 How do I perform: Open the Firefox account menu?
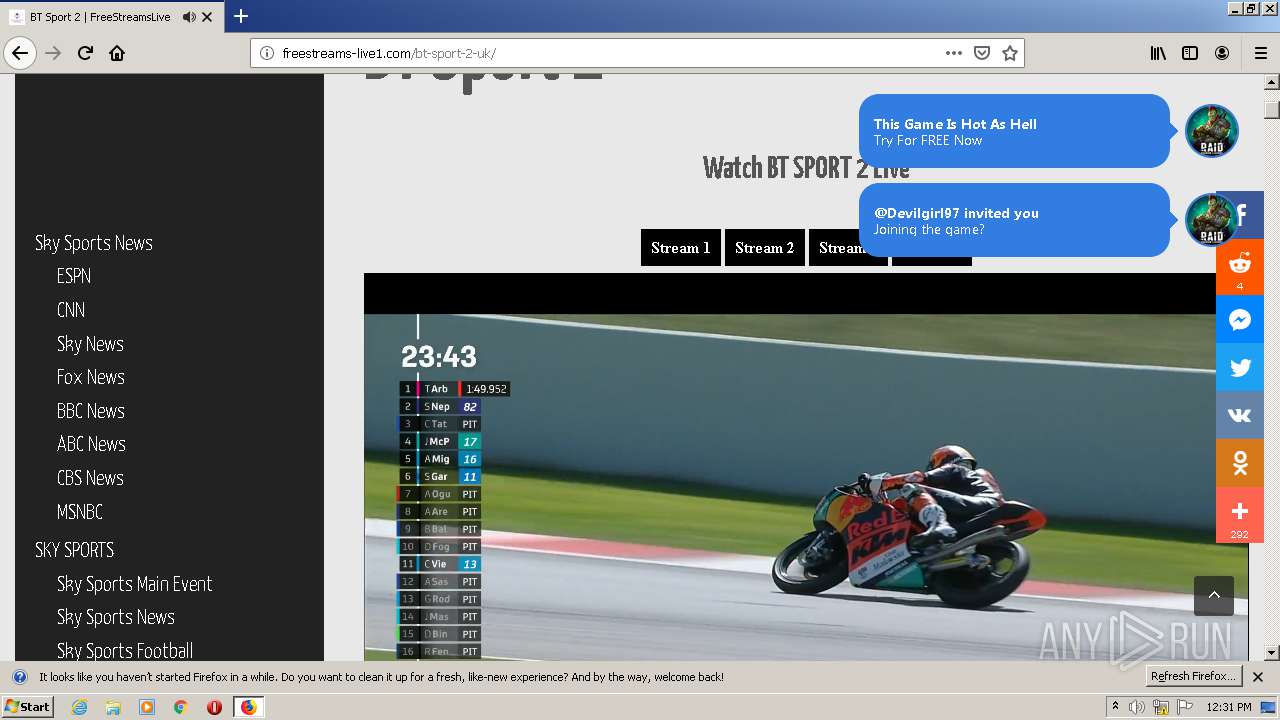click(1222, 53)
